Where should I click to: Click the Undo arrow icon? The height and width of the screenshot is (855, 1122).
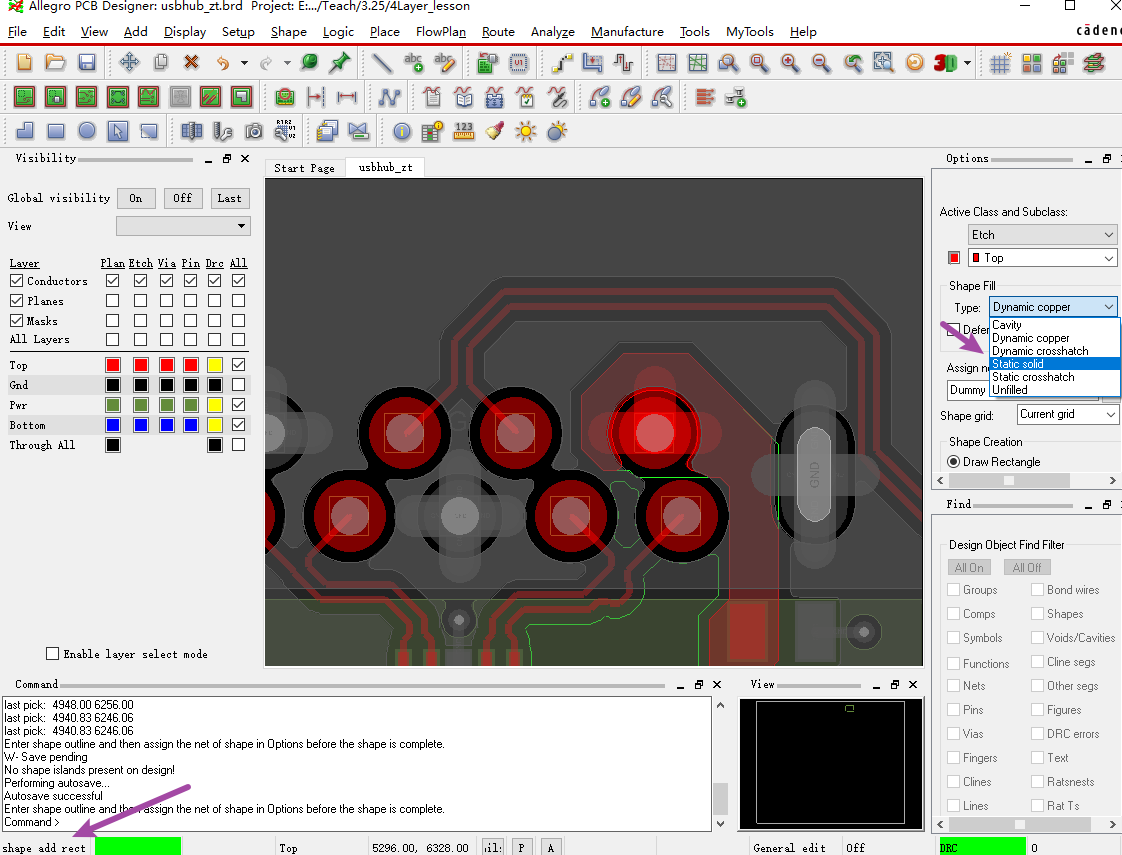tap(223, 63)
